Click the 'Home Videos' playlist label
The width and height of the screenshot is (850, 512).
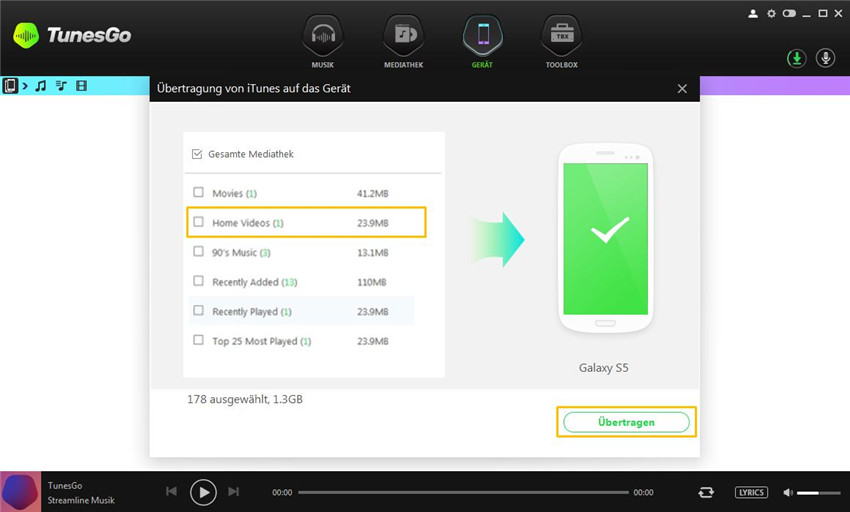click(248, 223)
